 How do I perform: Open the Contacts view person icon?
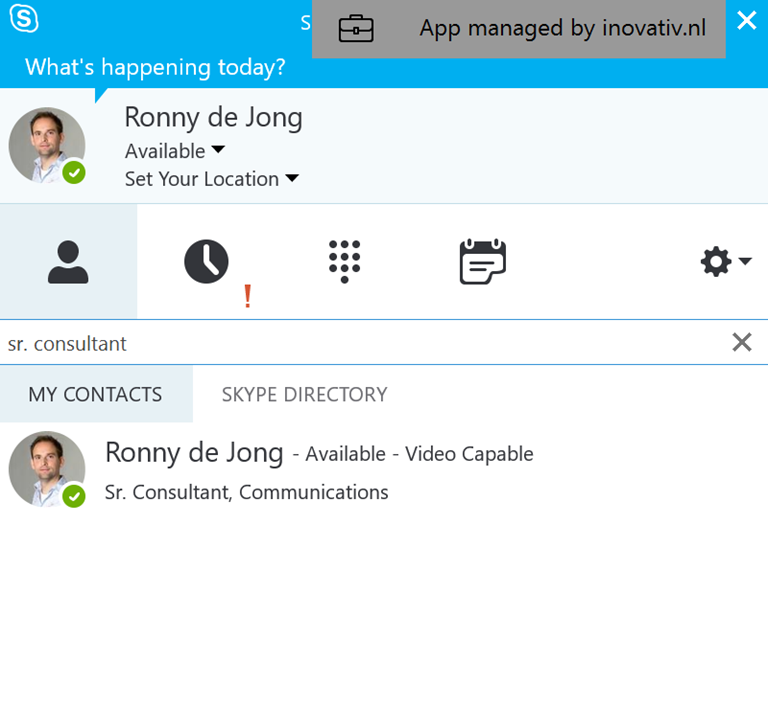[68, 262]
